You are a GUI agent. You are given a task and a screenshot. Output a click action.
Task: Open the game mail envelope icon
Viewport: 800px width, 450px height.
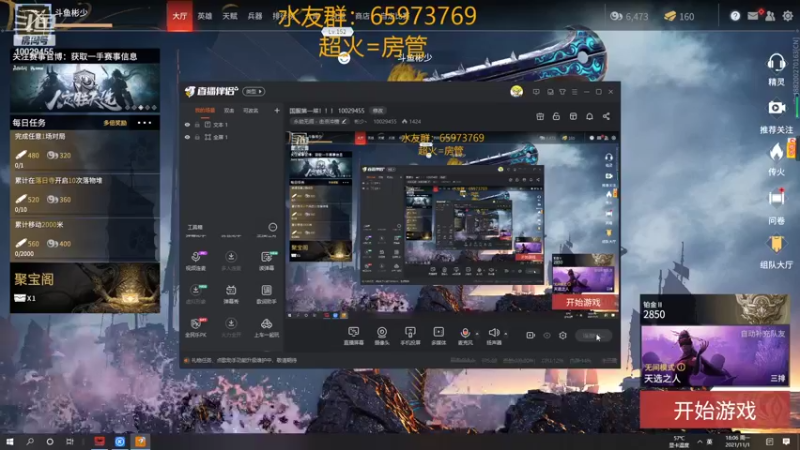click(x=753, y=16)
